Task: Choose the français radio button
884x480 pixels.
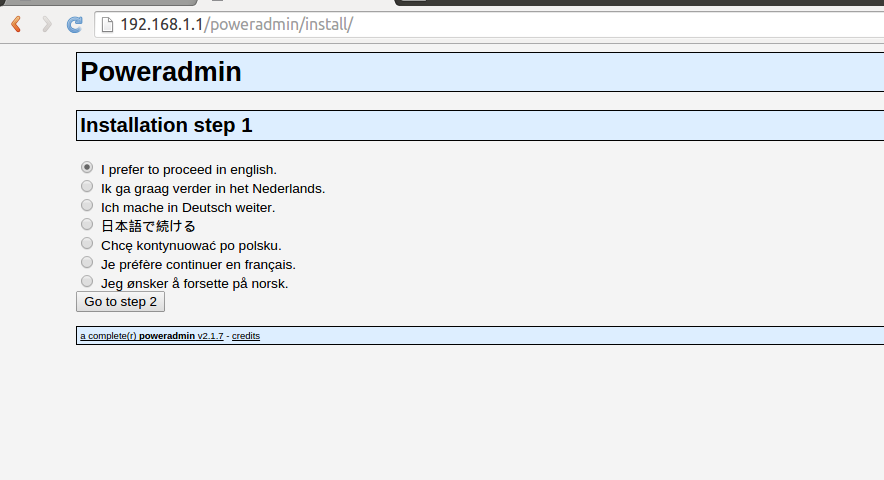Action: click(x=87, y=262)
